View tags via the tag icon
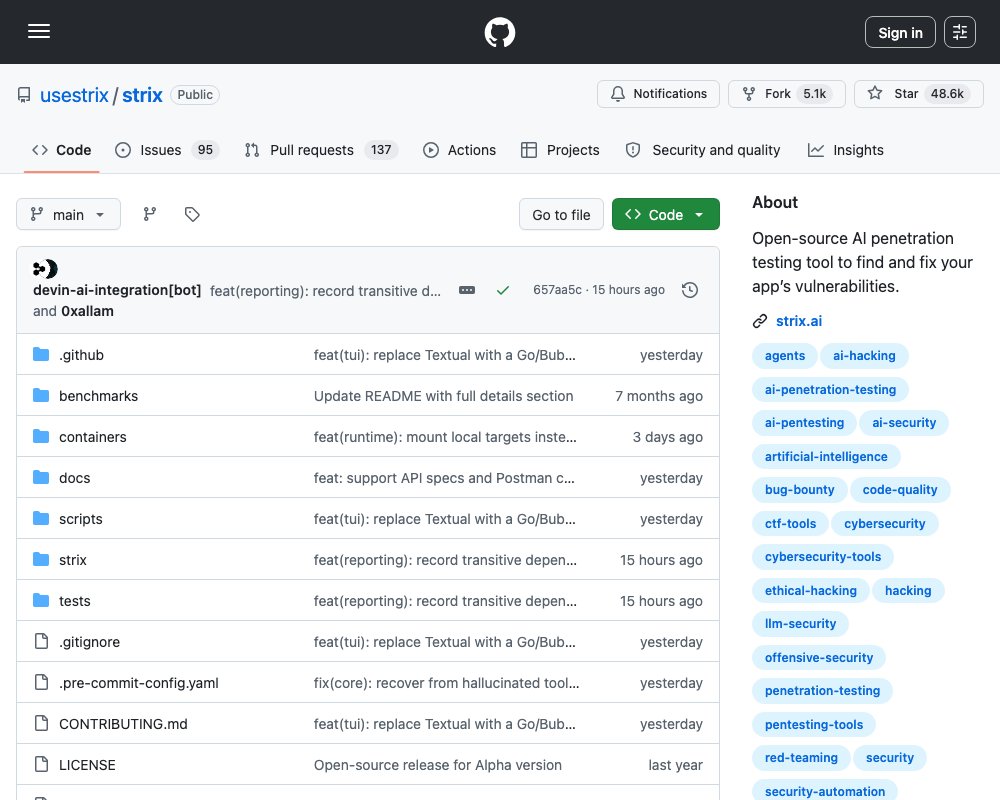This screenshot has height=800, width=1000. (x=192, y=214)
